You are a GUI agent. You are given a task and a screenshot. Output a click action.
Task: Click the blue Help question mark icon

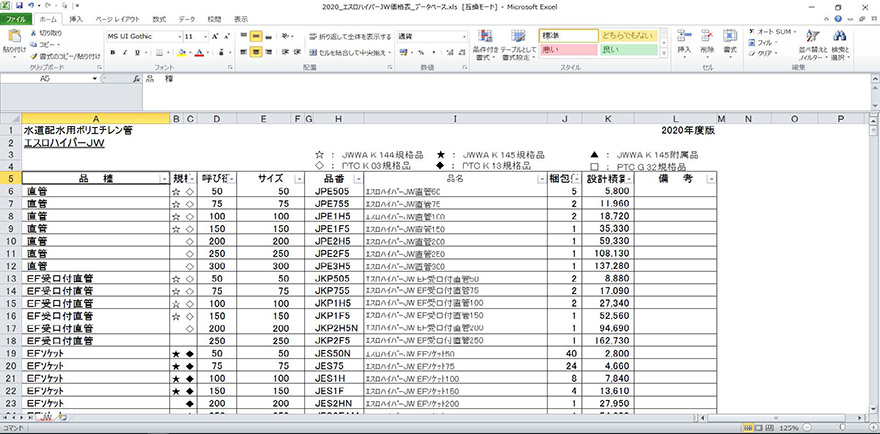[x=838, y=19]
